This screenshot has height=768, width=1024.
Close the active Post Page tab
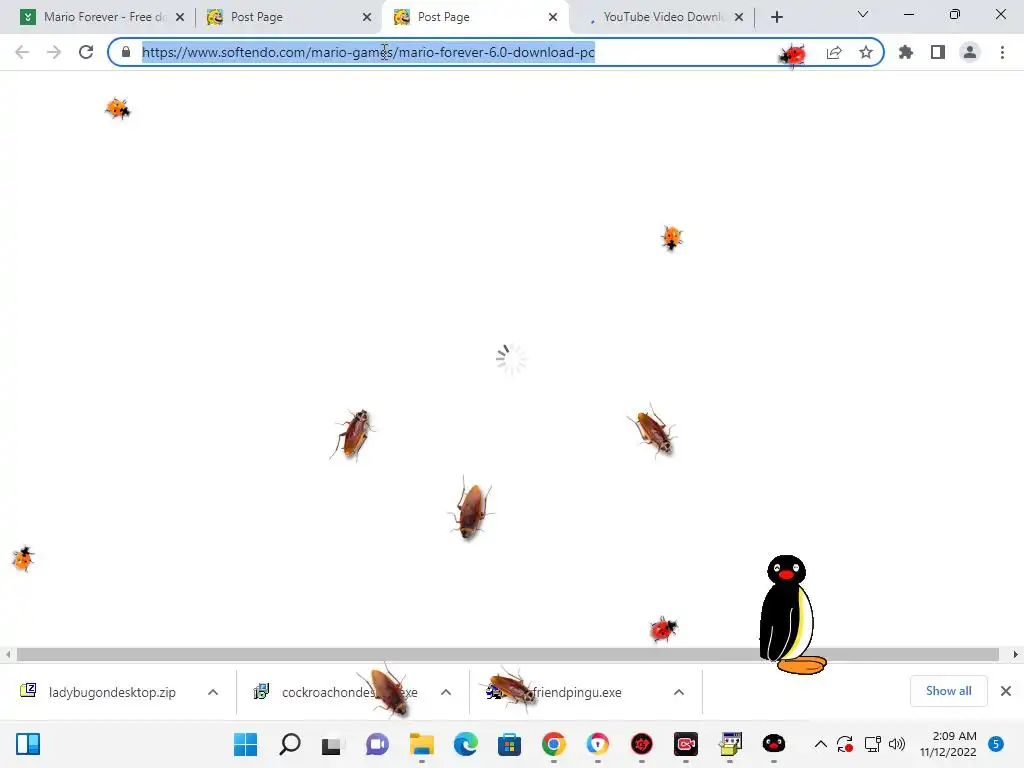tap(553, 17)
